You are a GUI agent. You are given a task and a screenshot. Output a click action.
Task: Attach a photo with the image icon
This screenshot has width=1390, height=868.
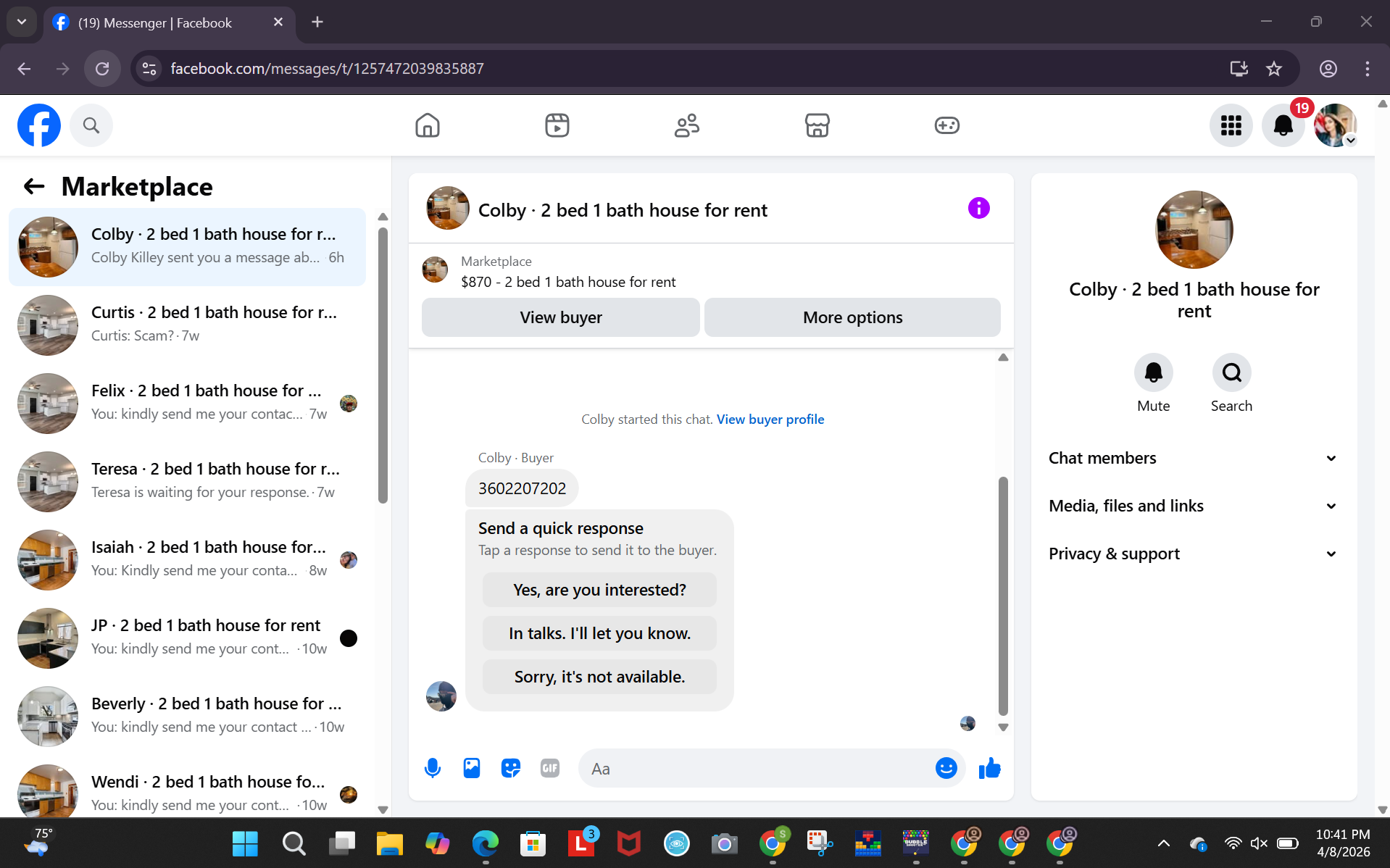coord(472,768)
